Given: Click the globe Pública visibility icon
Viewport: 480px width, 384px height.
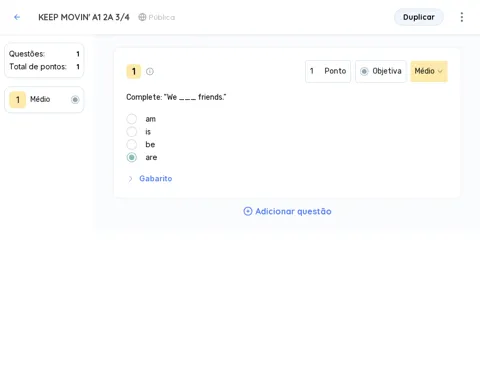Looking at the screenshot, I should click(142, 17).
